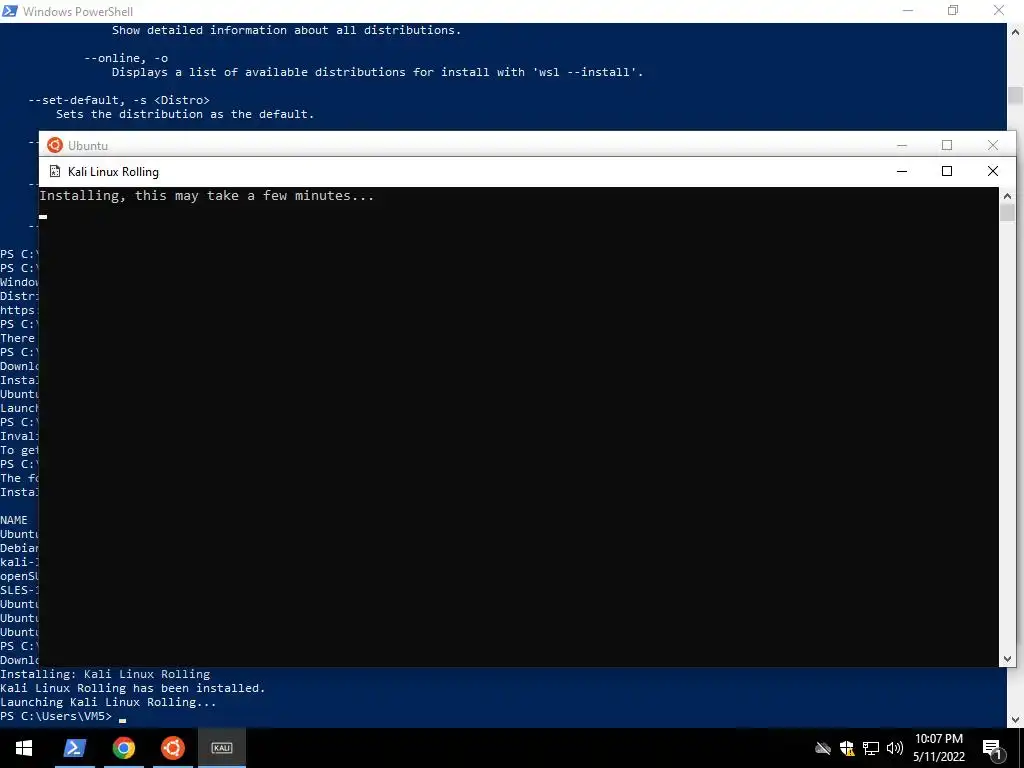
Task: Open the volume control tray icon
Action: coord(895,748)
